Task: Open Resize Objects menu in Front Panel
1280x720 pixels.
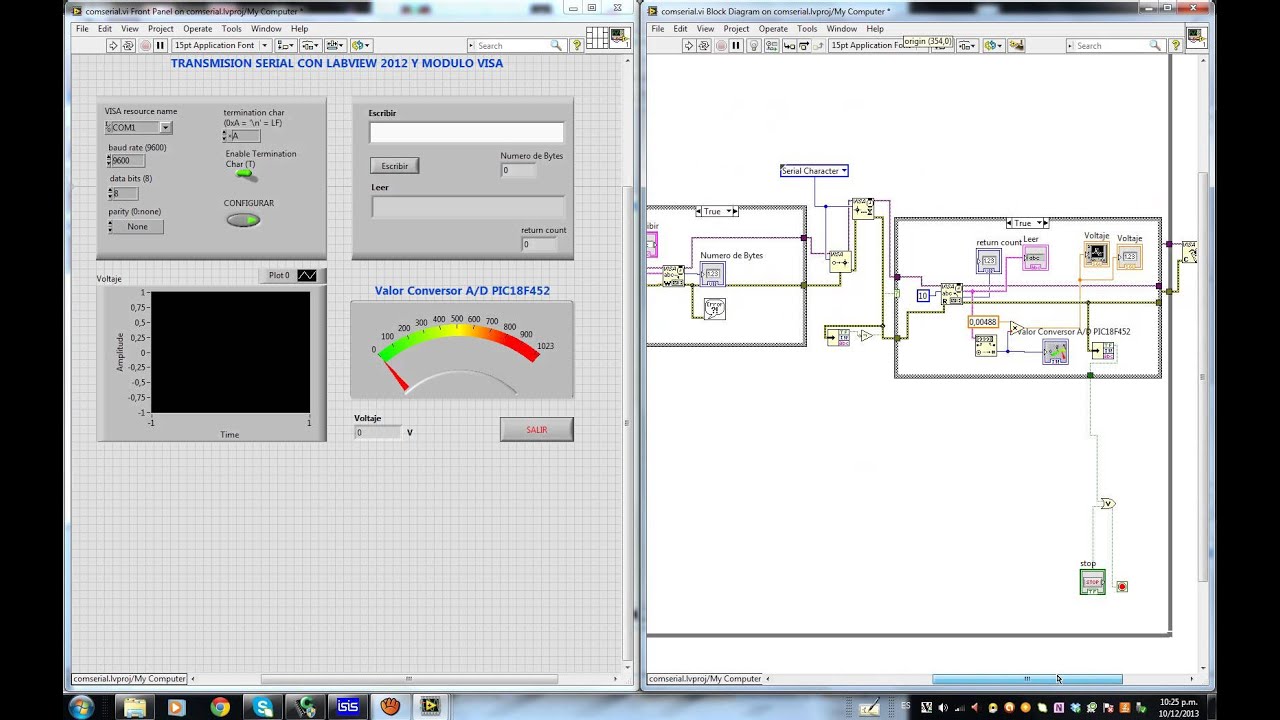Action: (335, 46)
